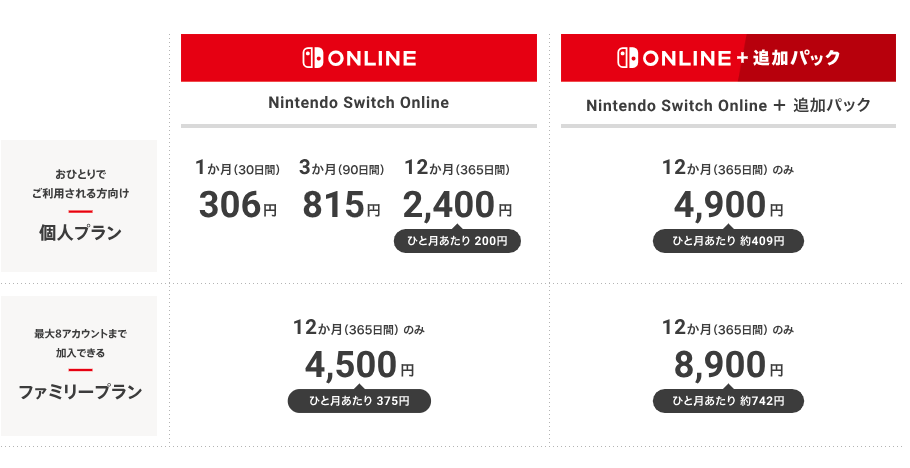The height and width of the screenshot is (468, 910).
Task: Click the ひと月あたり 約742円 badge
Action: (728, 401)
